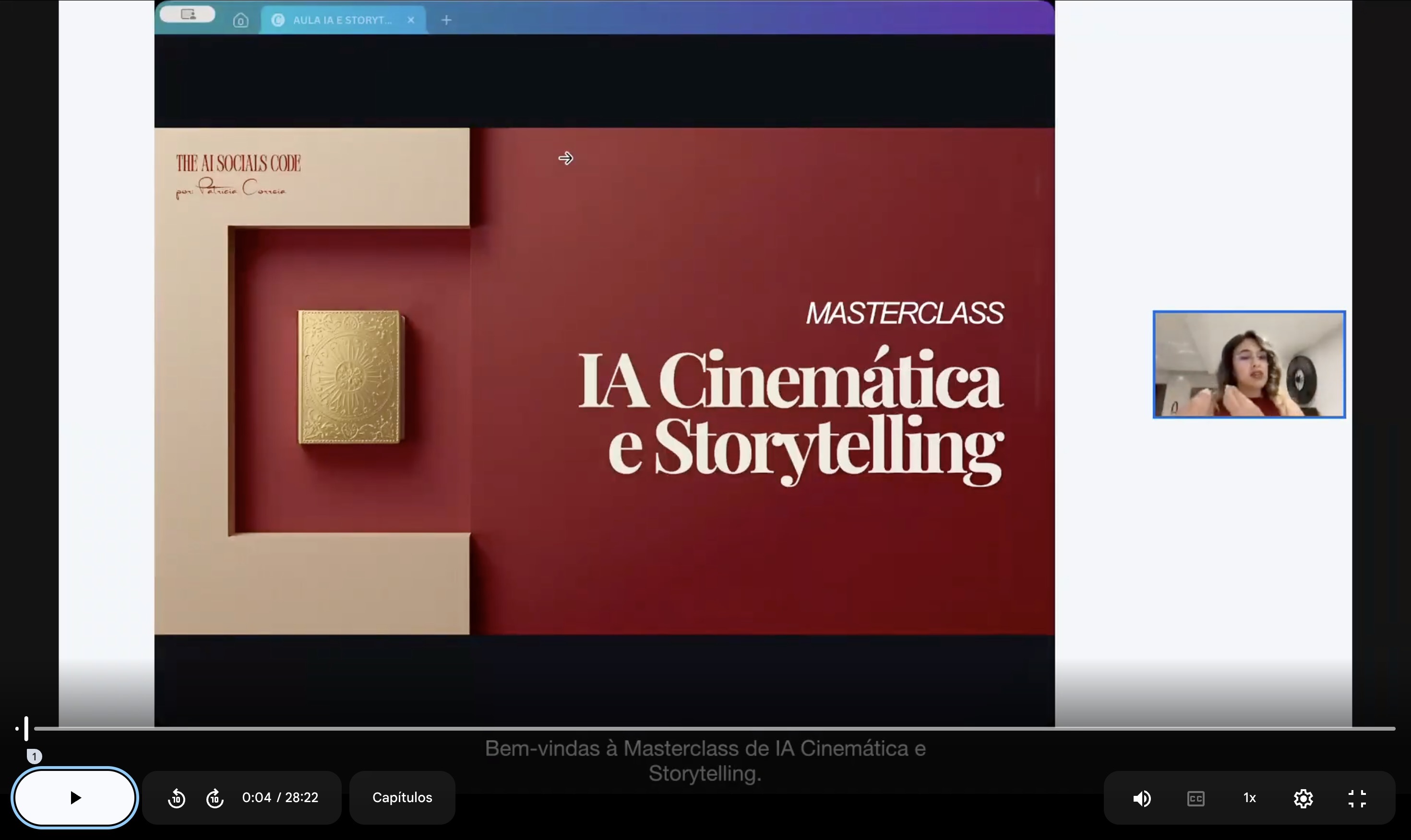Click the "MASTERCLASS" slide heading

[x=905, y=313]
